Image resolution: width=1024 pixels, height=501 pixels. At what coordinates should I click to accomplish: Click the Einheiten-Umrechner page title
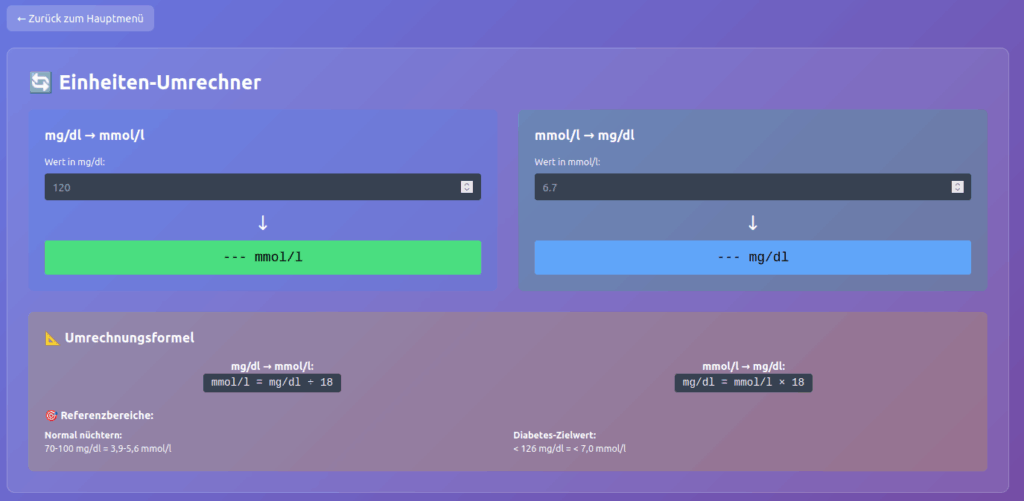[160, 83]
